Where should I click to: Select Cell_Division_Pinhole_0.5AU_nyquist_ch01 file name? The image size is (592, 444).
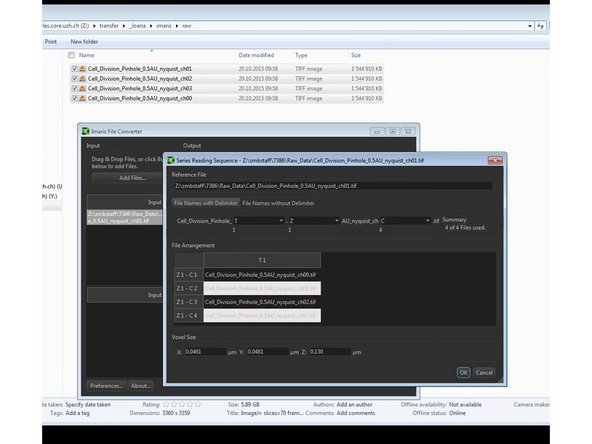(x=140, y=69)
